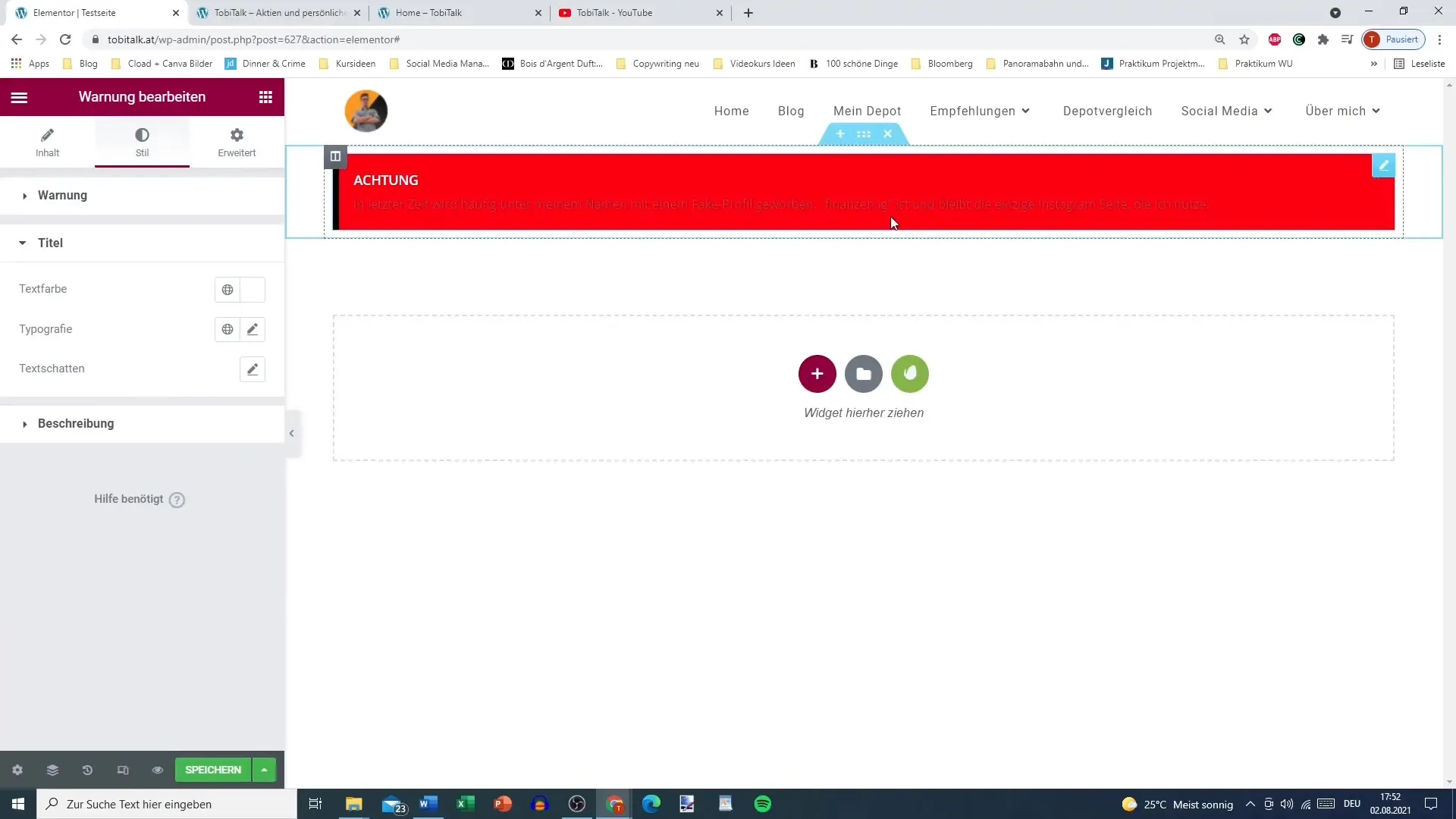Click the global Textfarbe icon
The width and height of the screenshot is (1456, 819).
click(227, 289)
